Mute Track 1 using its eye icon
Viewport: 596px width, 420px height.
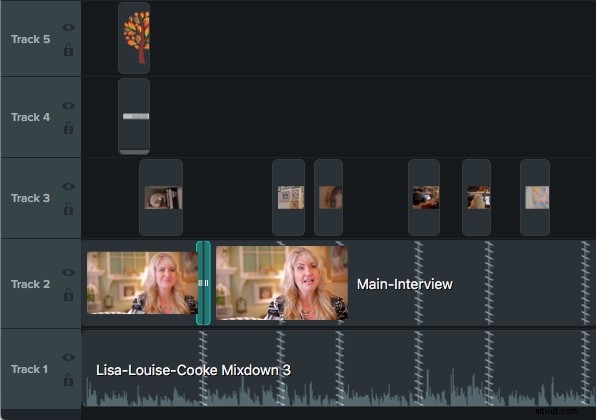tap(68, 357)
